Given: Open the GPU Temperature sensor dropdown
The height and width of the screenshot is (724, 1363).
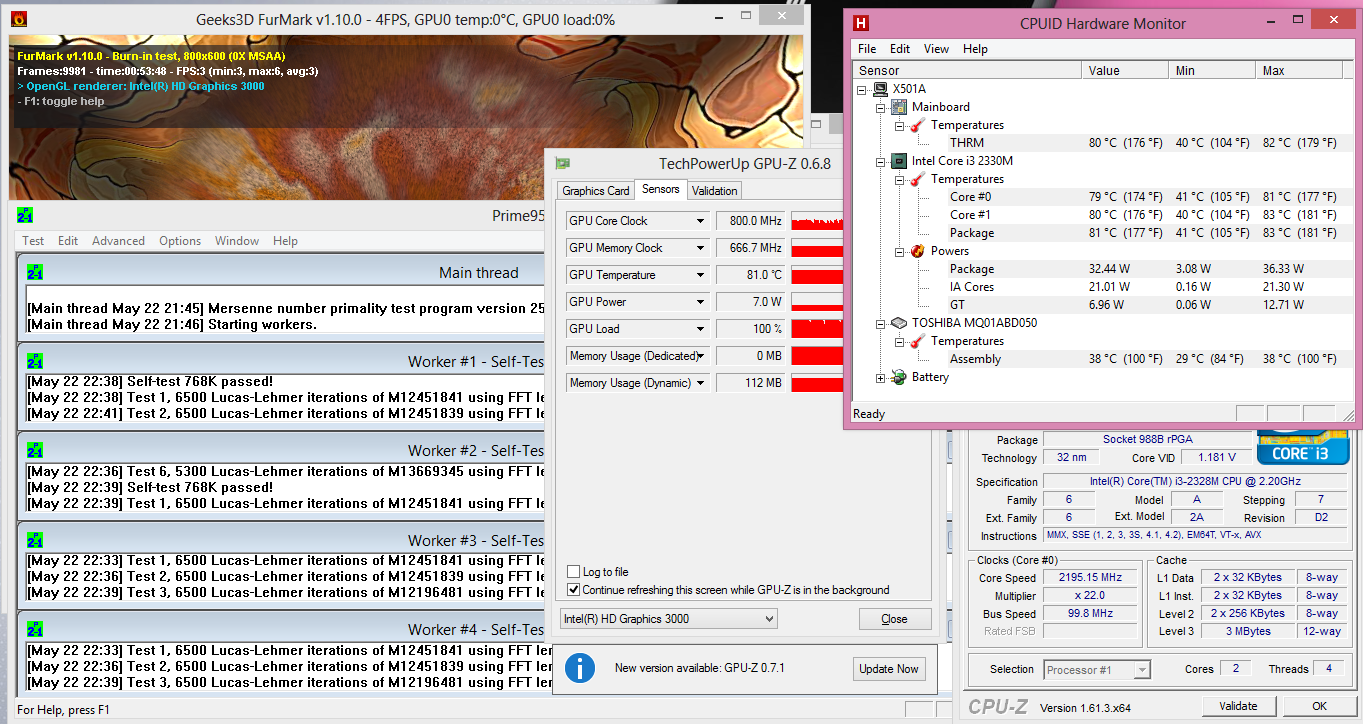Looking at the screenshot, I should pyautogui.click(x=702, y=275).
